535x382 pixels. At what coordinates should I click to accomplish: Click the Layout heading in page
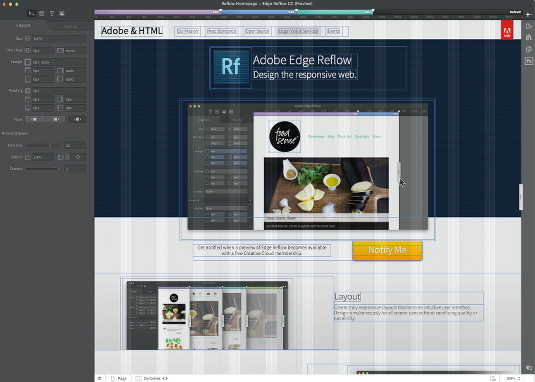pos(347,297)
